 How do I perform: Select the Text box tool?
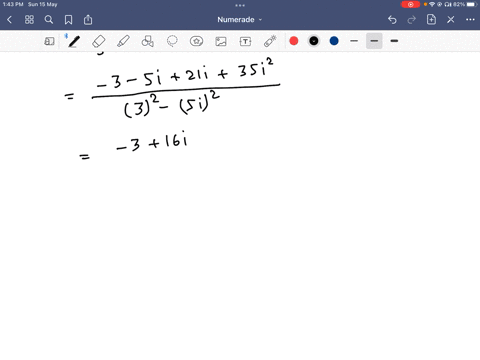[x=245, y=41]
